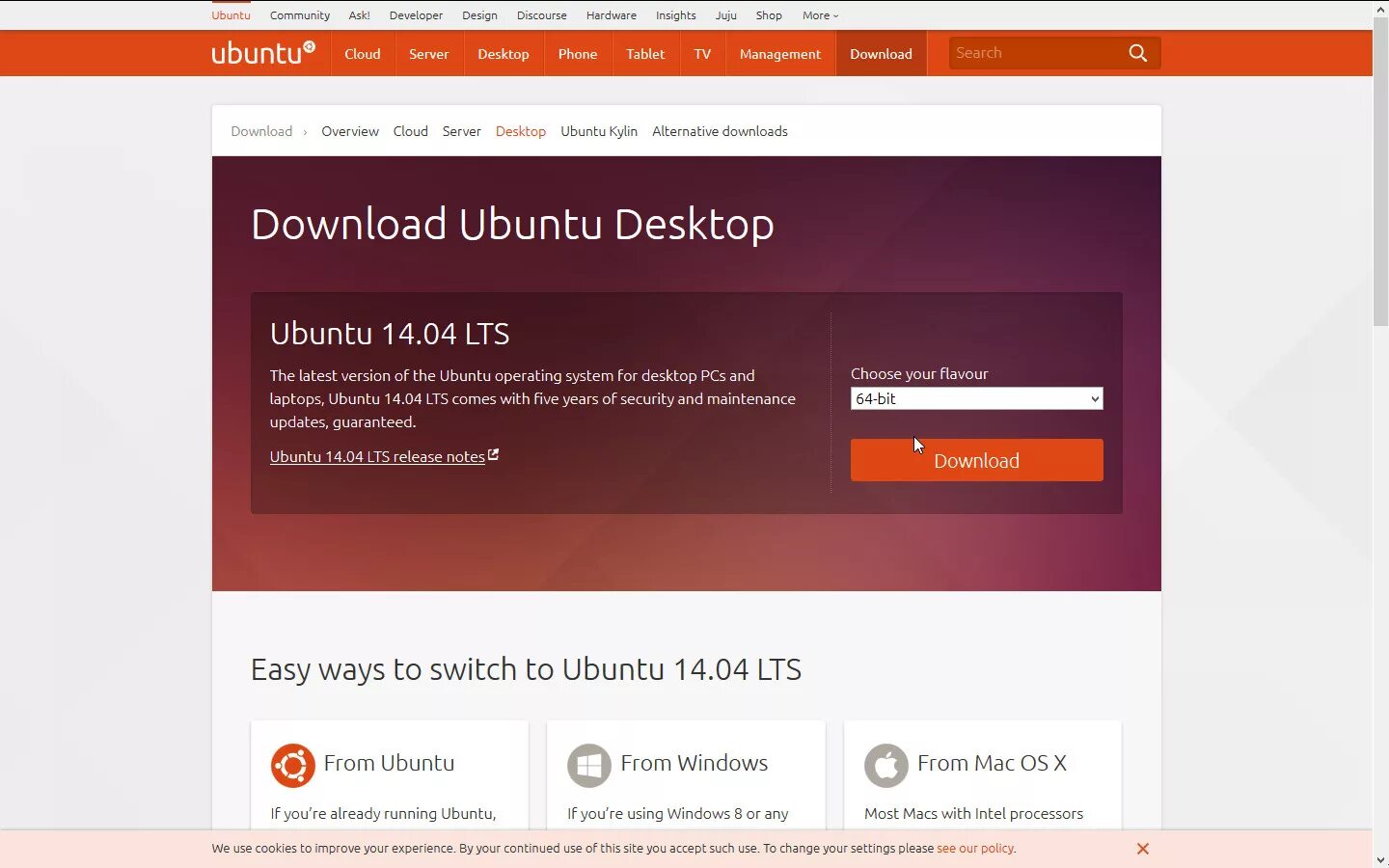The image size is (1389, 868).
Task: Open the Server main navigation item
Action: click(428, 54)
